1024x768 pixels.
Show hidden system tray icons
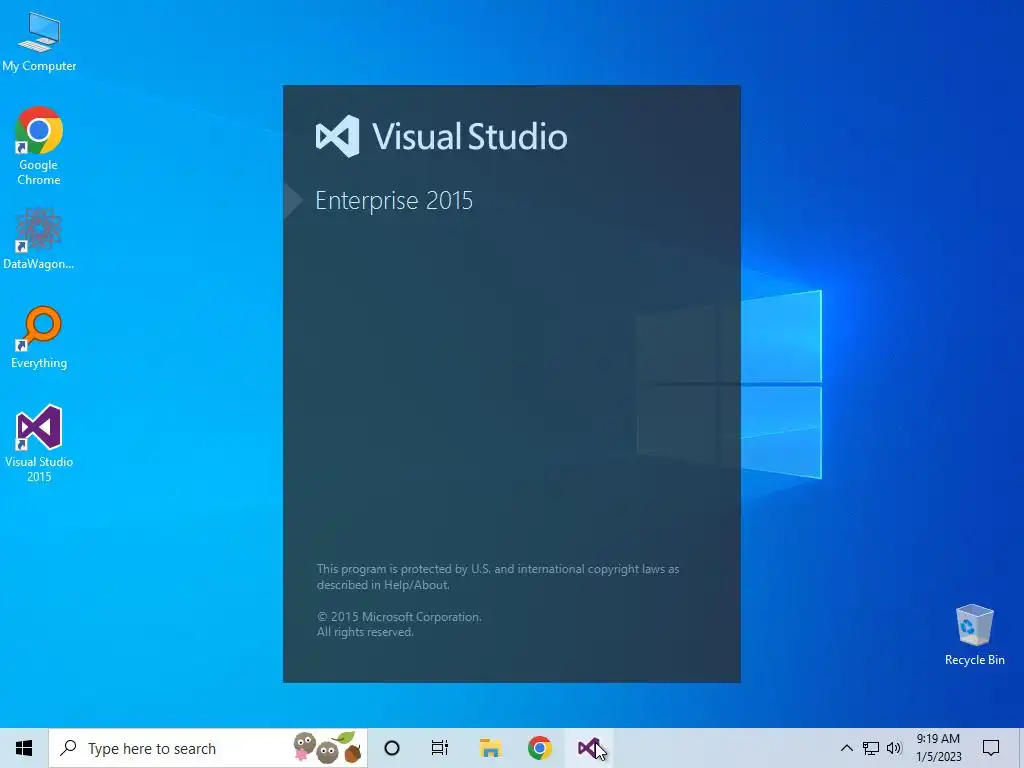[x=846, y=748]
